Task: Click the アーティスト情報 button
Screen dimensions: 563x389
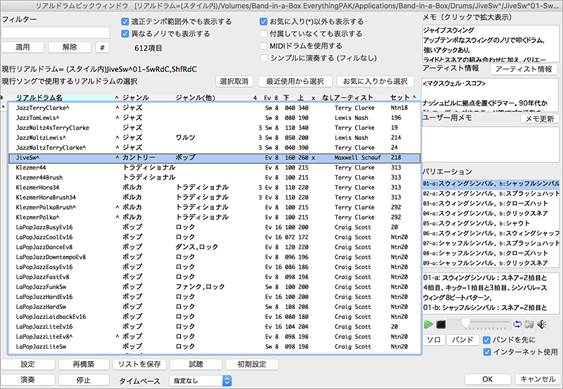Action: click(x=524, y=69)
